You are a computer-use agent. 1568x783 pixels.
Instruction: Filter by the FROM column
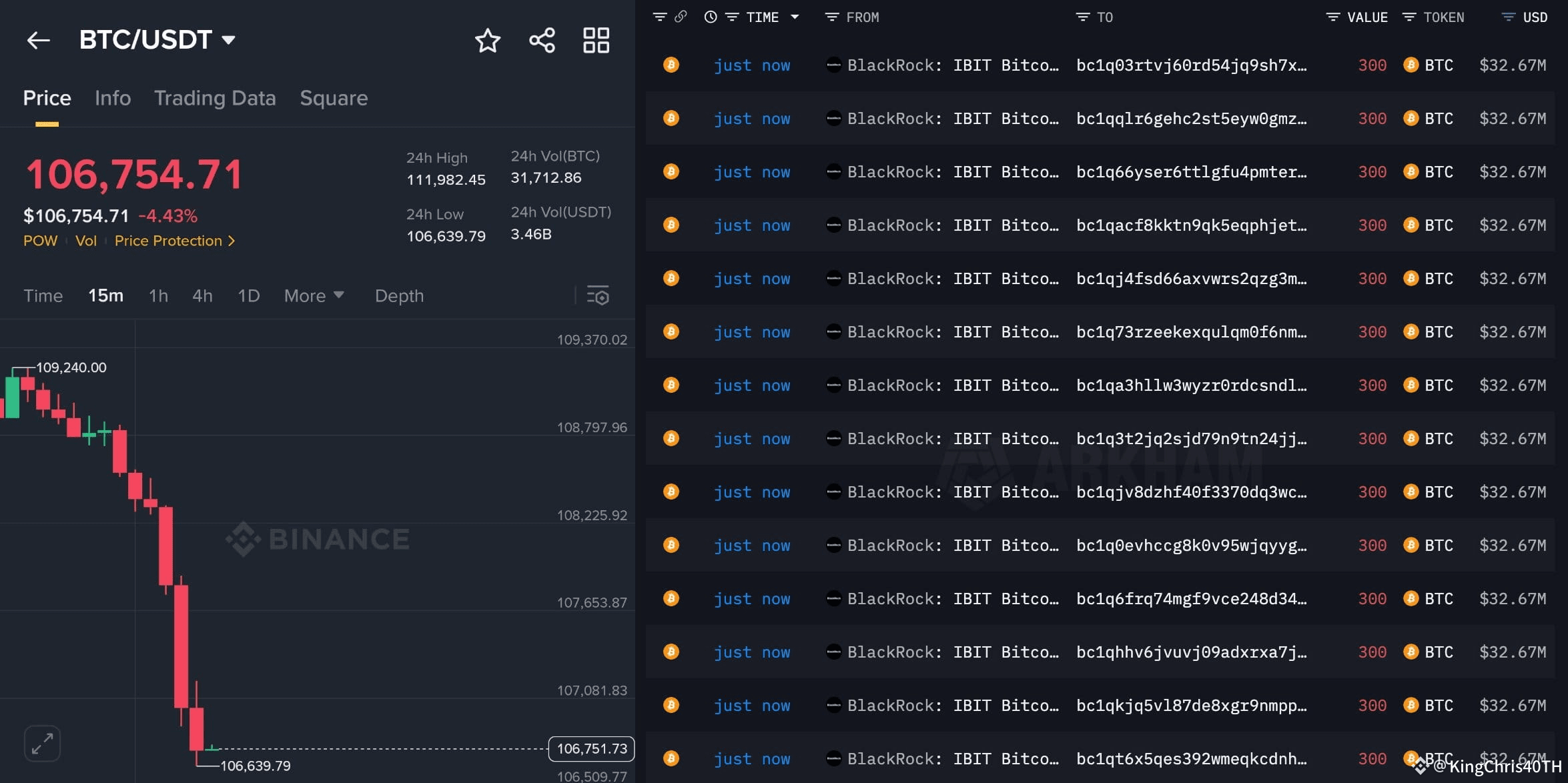(x=831, y=17)
